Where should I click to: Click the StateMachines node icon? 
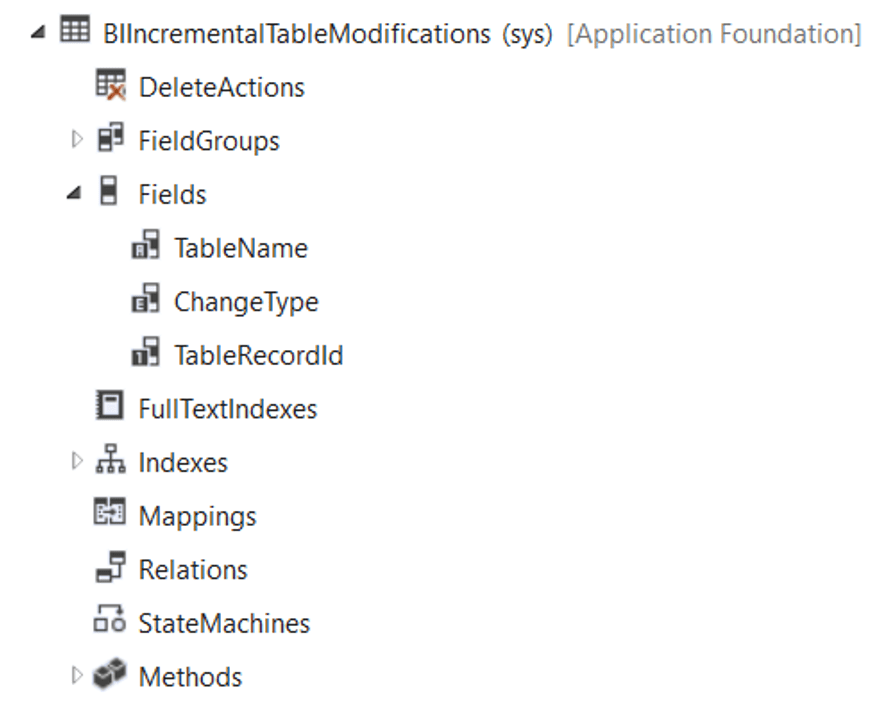coord(110,623)
